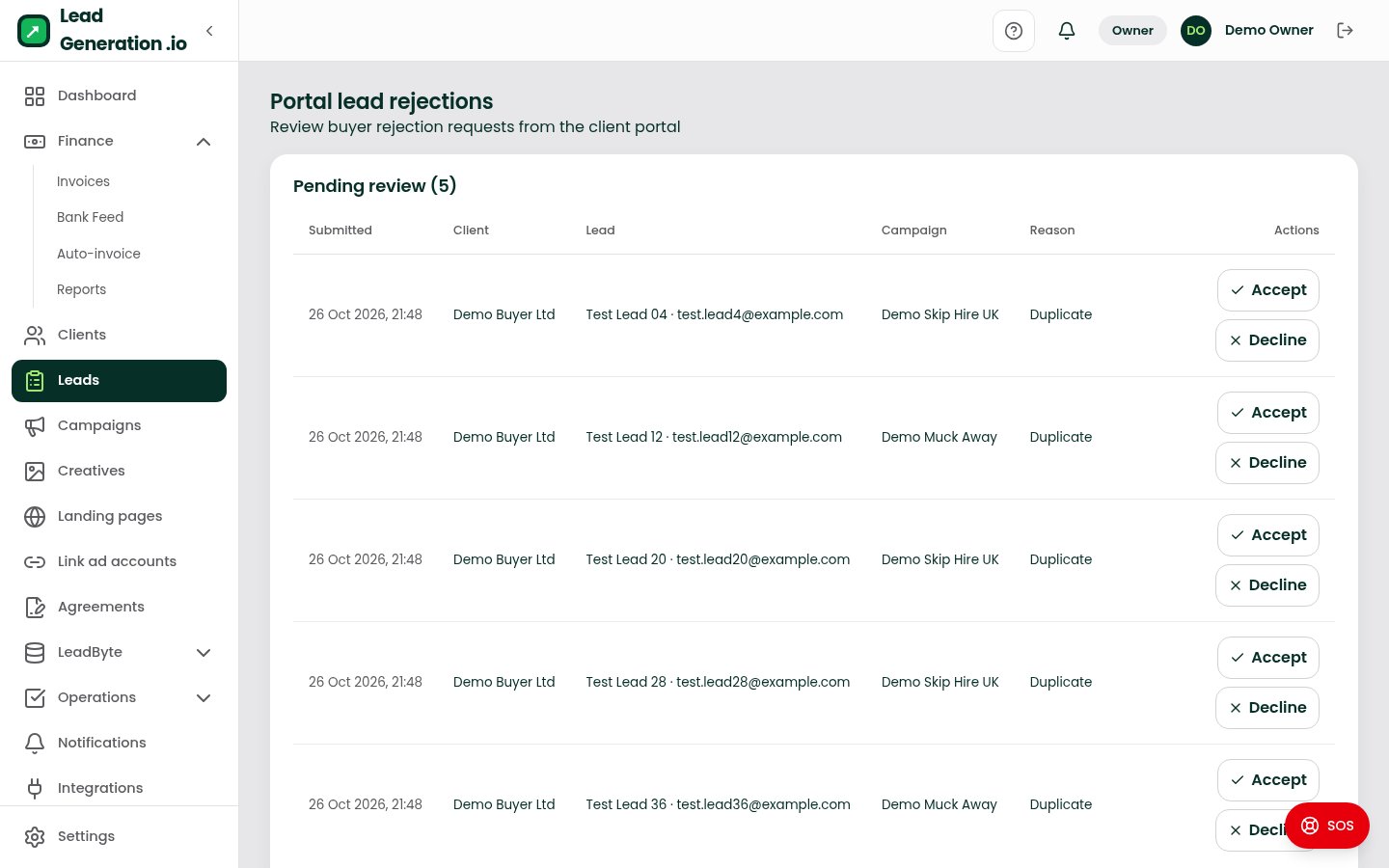Click the Dashboard grid icon
Image resolution: width=1389 pixels, height=868 pixels.
pyautogui.click(x=35, y=95)
